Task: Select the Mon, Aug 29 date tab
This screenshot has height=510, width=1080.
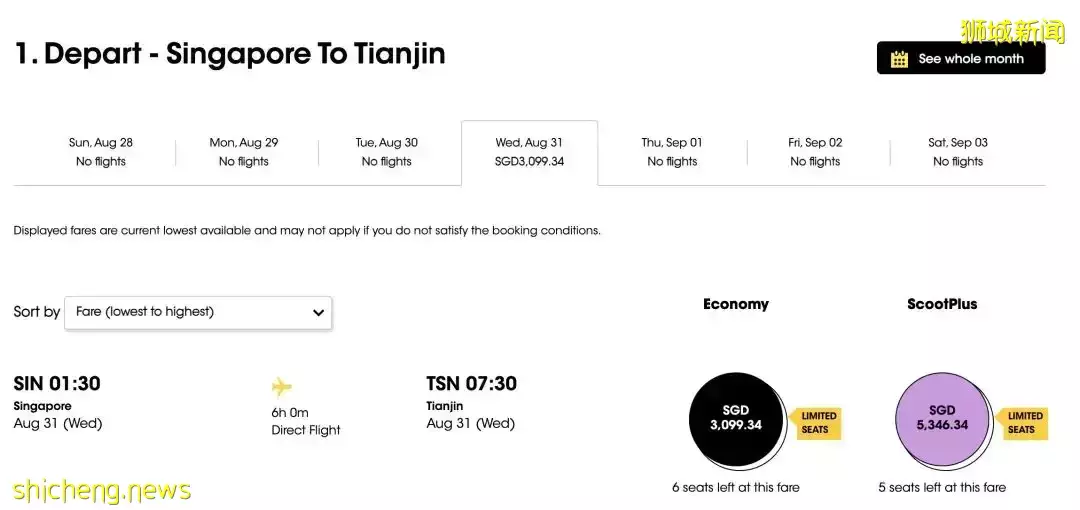Action: (244, 152)
